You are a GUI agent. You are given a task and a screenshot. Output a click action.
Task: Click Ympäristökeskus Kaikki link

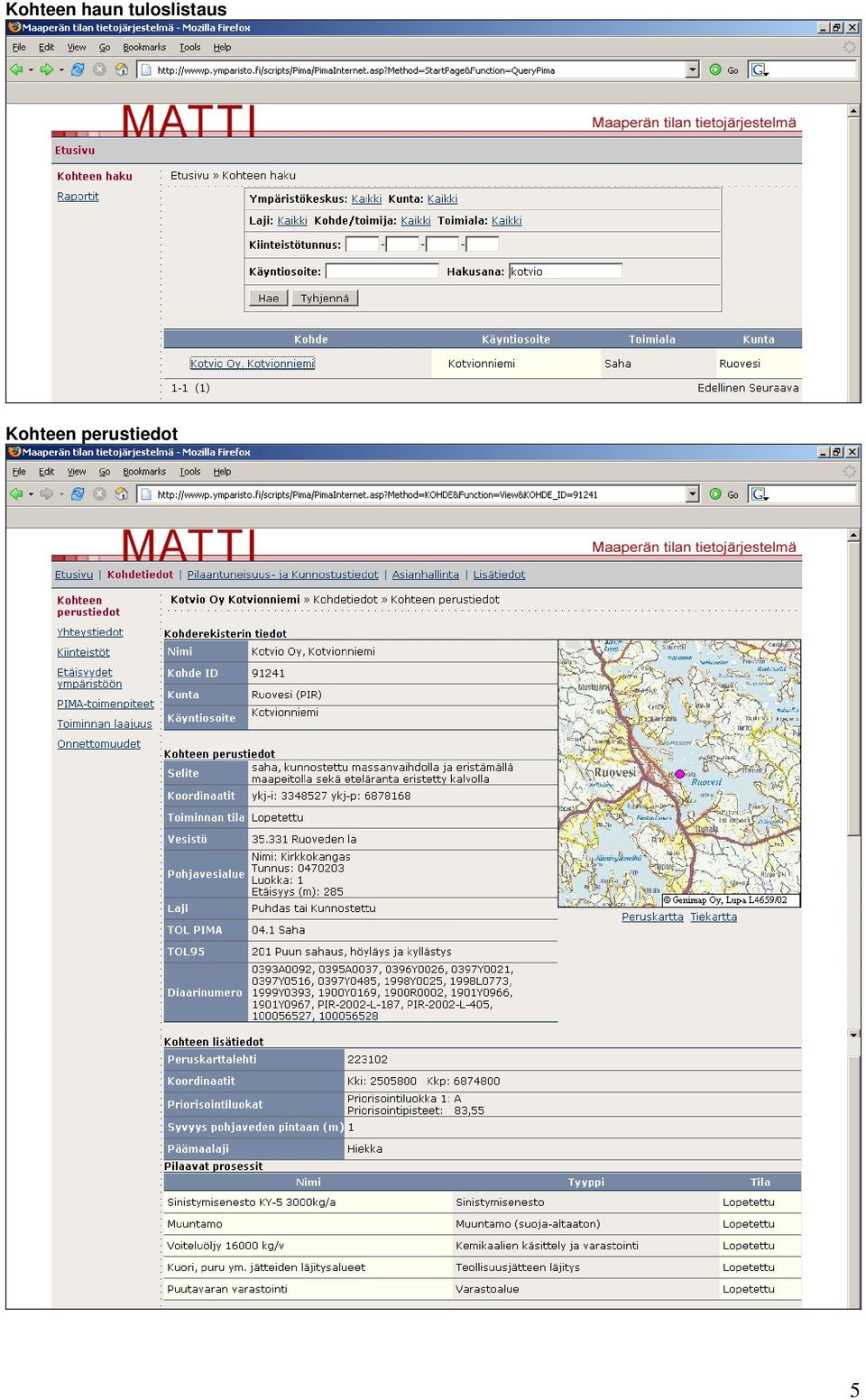[x=366, y=198]
